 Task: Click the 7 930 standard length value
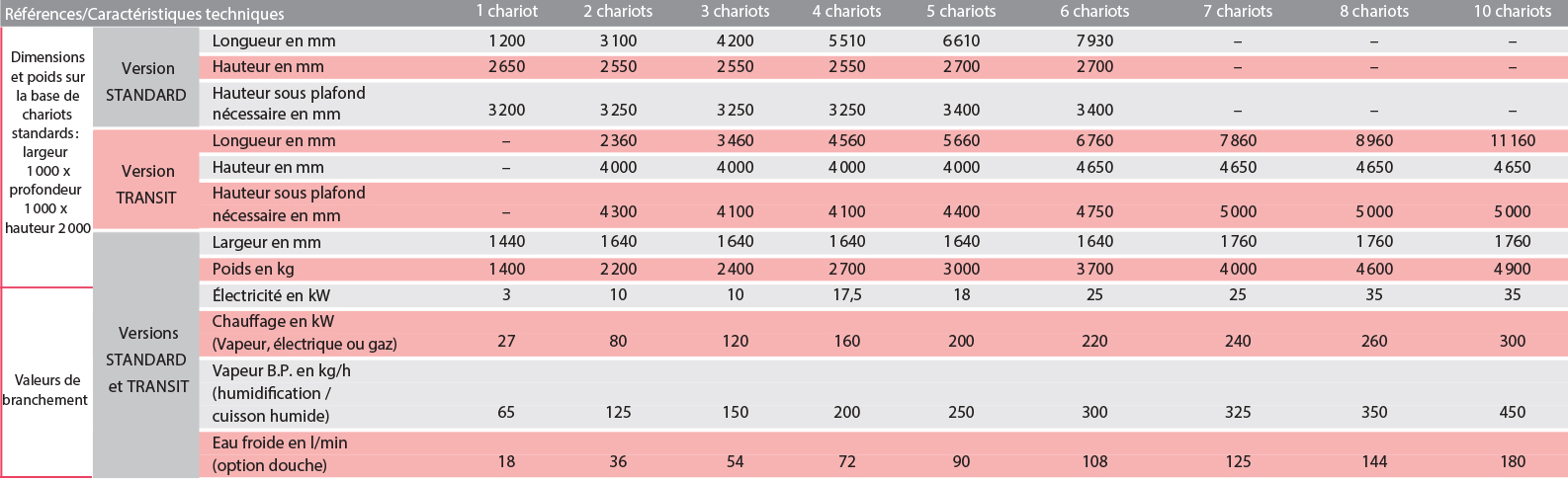(1094, 40)
